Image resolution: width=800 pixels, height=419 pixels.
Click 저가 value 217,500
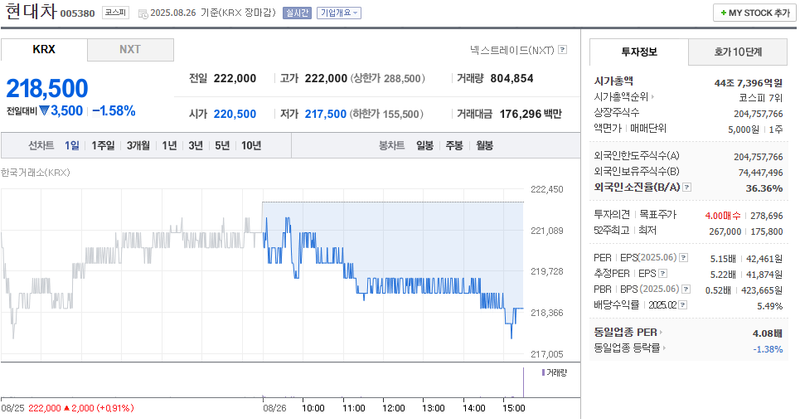[326, 114]
